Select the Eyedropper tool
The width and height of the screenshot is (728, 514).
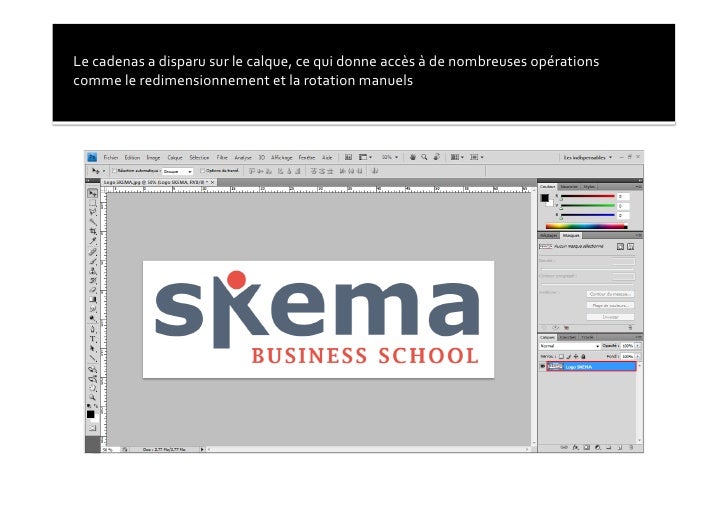[x=93, y=241]
